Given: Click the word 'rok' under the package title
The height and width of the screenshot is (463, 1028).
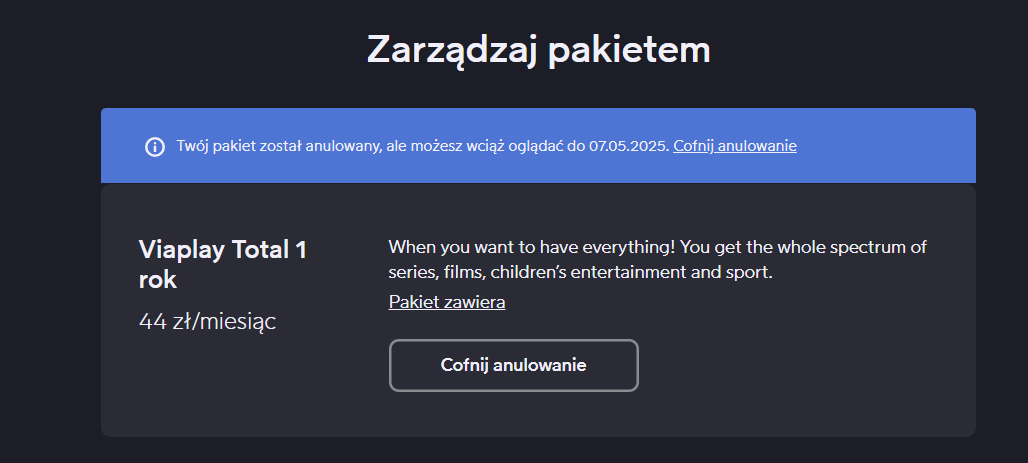Looking at the screenshot, I should tap(158, 280).
